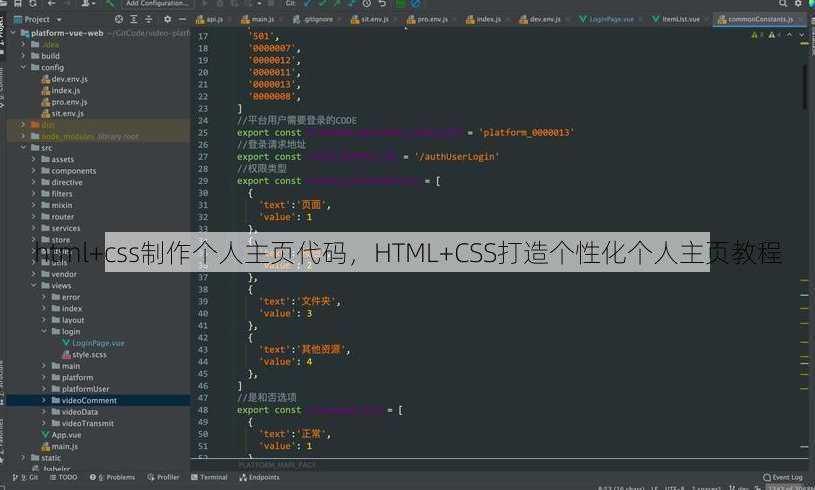The image size is (815, 490).
Task: Go to previous highlighted error arrow
Action: [x=790, y=35]
